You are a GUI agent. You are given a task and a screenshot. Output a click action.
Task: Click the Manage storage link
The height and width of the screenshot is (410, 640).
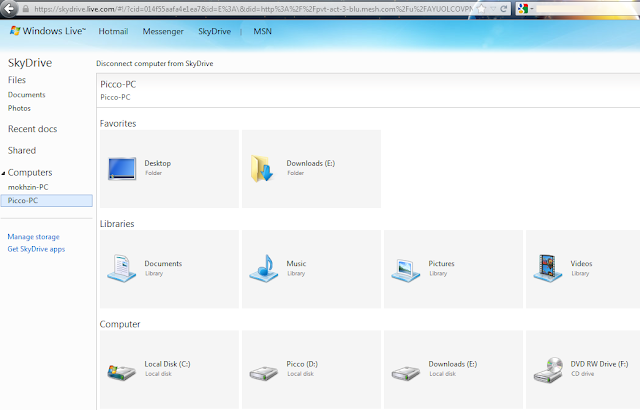(x=33, y=237)
